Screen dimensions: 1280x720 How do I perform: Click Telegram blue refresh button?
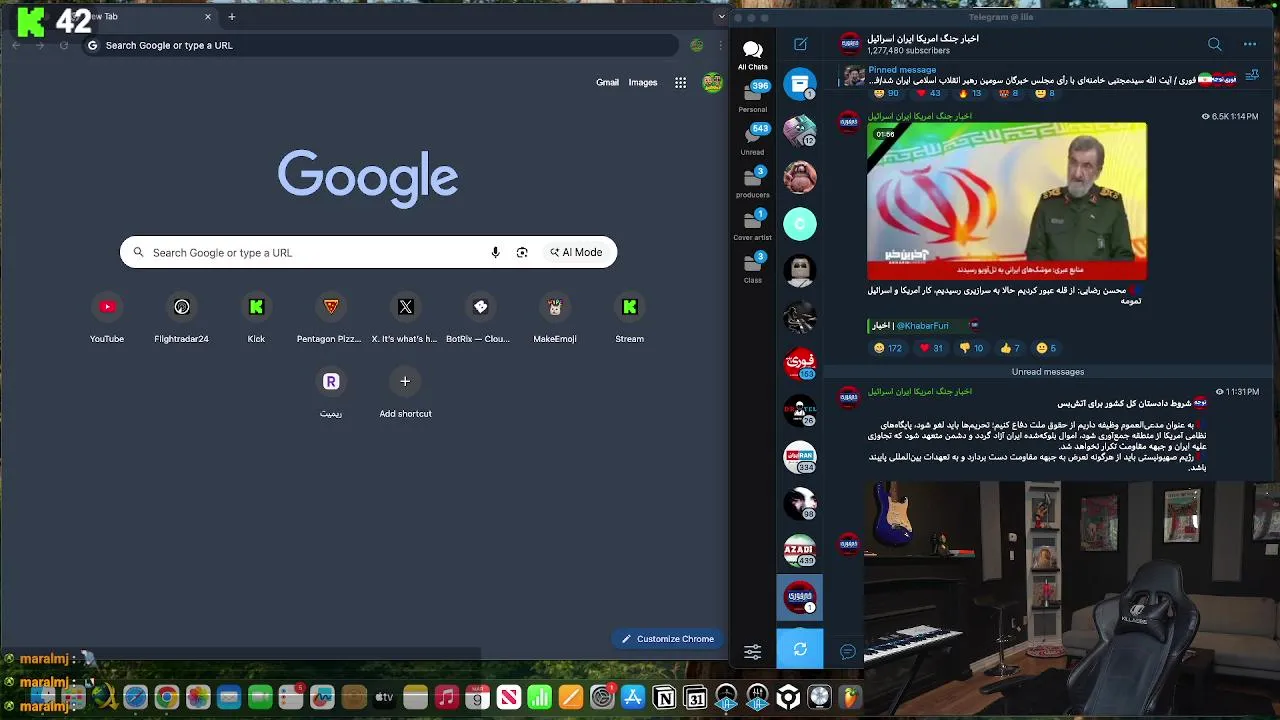coord(800,650)
